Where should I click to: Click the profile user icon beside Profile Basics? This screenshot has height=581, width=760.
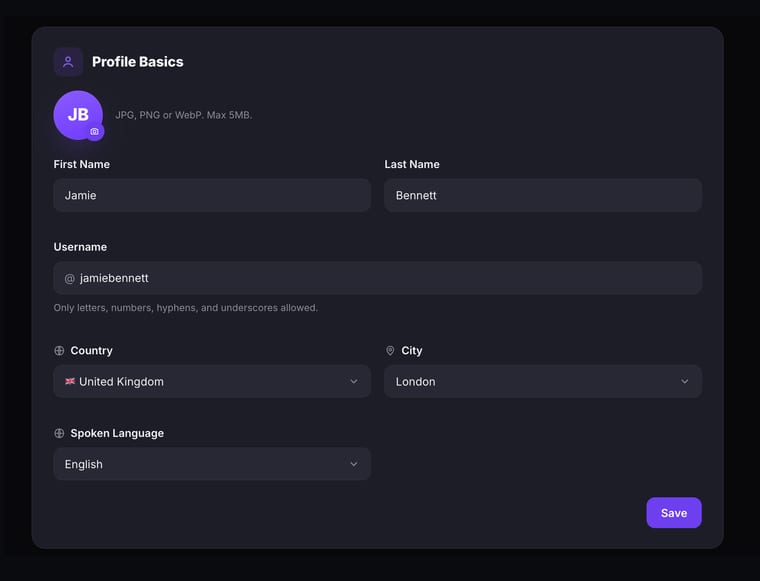[68, 62]
